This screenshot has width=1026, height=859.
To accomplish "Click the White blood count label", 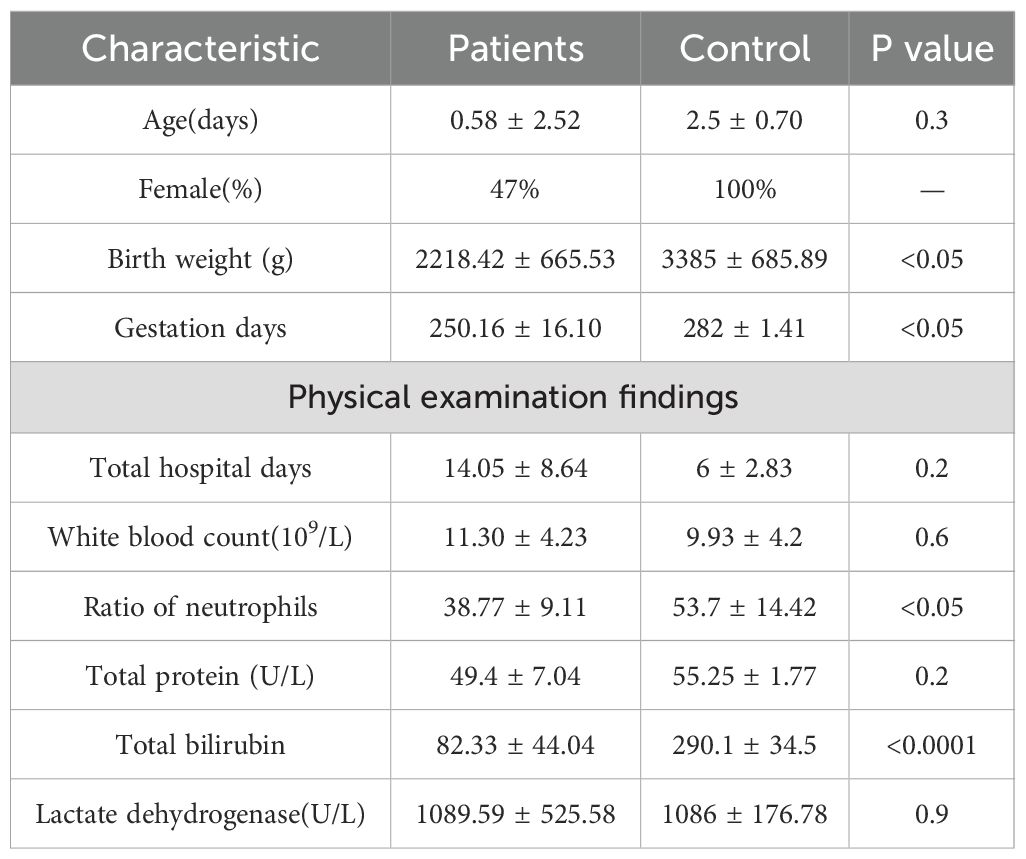I will point(200,537).
